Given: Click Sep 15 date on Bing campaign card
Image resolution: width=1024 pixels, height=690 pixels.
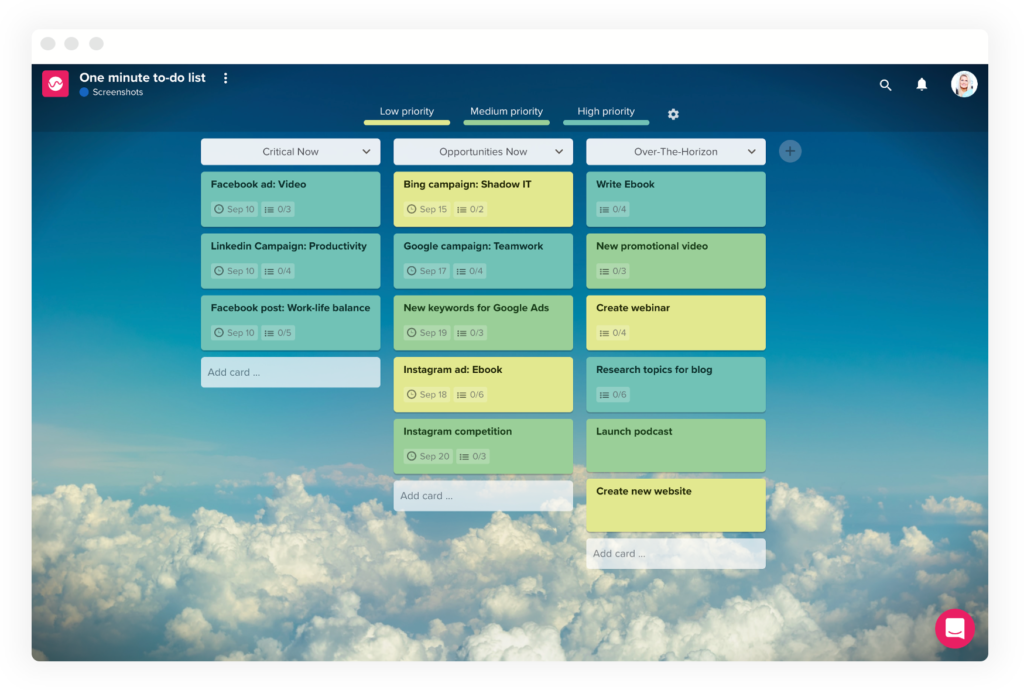Looking at the screenshot, I should click(x=426, y=210).
